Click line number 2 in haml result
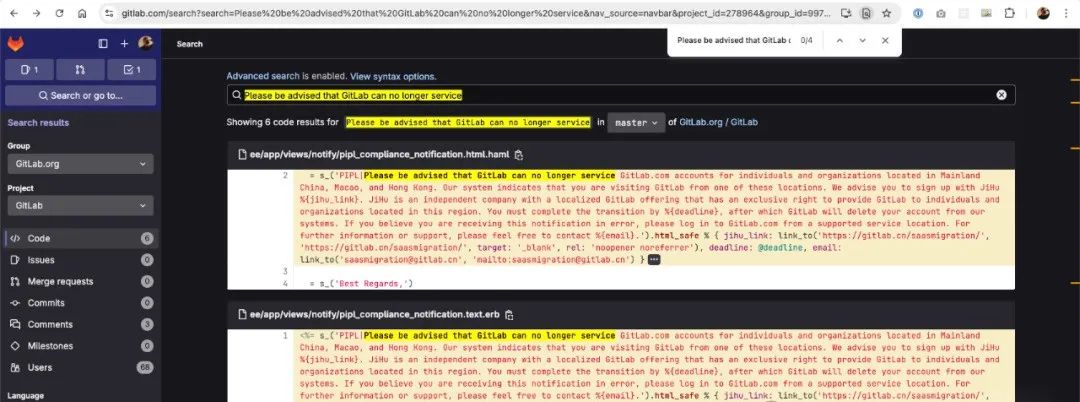 (x=285, y=176)
